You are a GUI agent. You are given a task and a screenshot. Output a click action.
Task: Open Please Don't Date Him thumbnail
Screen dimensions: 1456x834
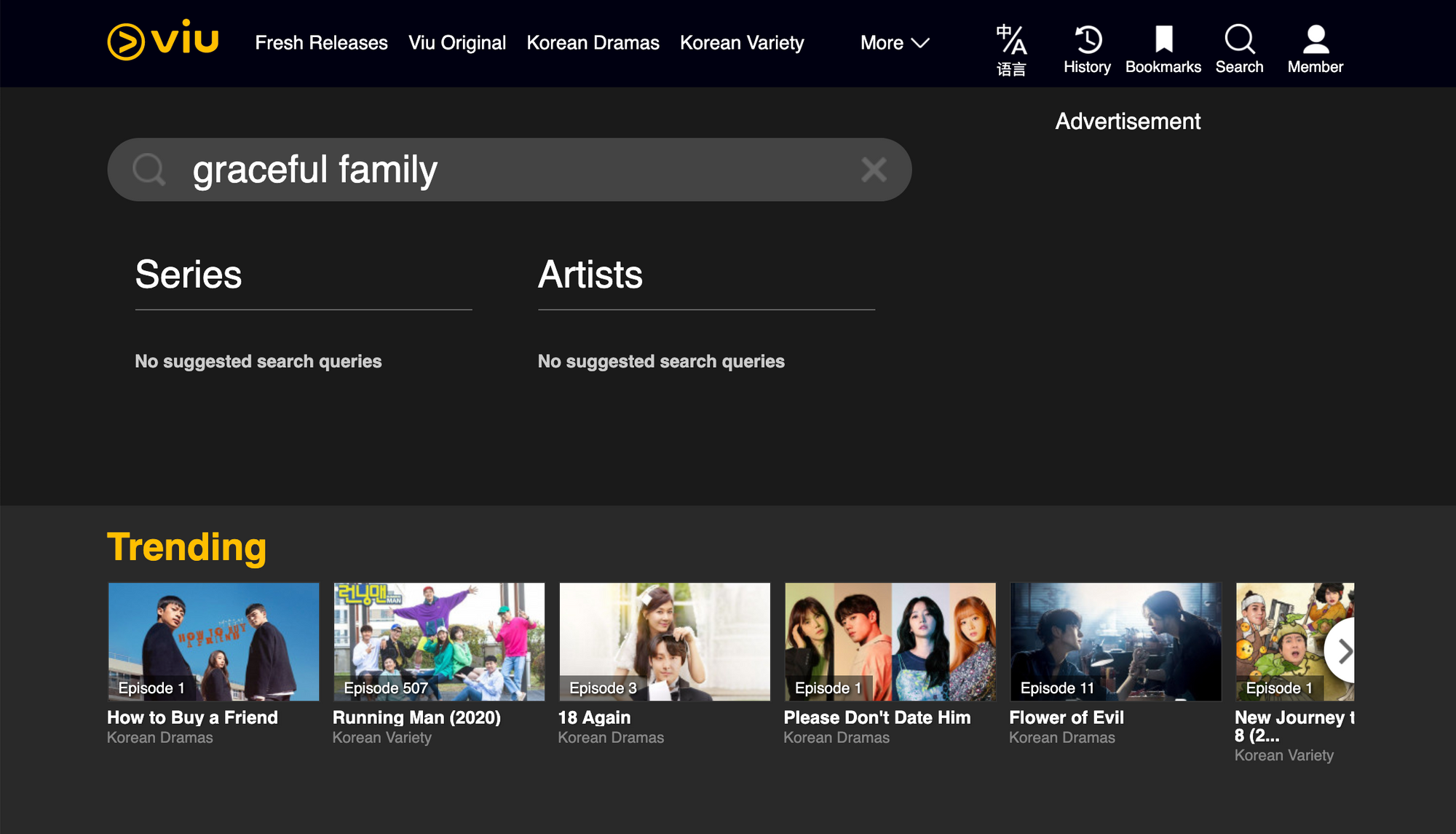tap(890, 642)
